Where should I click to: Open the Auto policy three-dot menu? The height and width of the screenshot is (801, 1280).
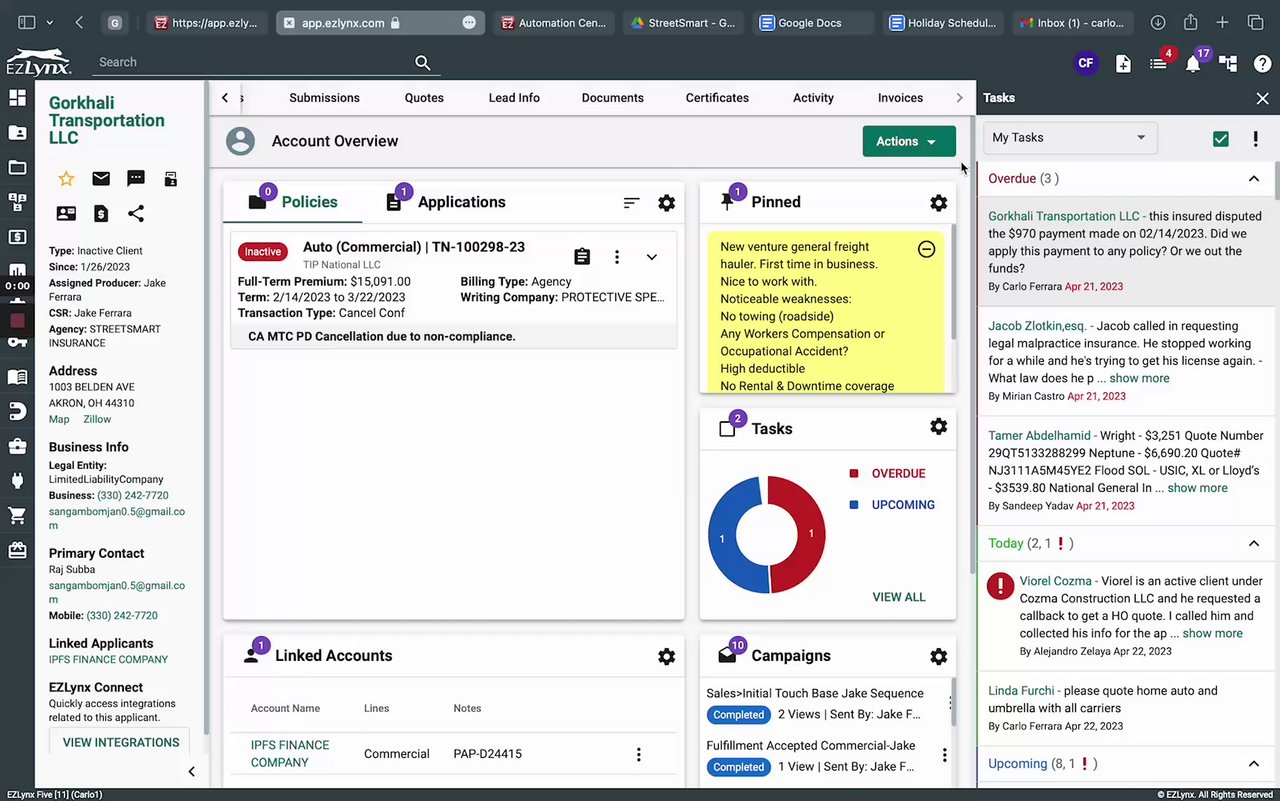coord(617,257)
